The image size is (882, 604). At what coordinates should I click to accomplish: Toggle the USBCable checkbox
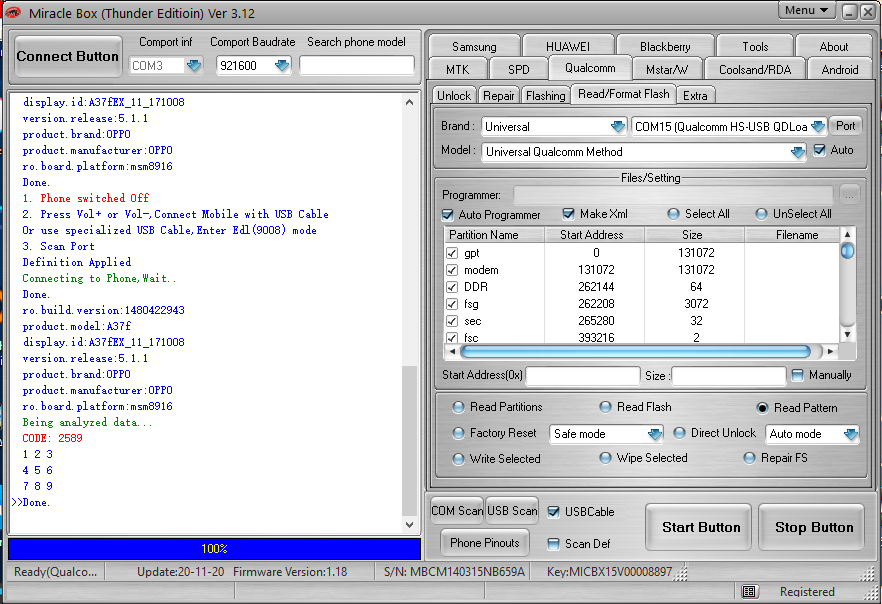[554, 512]
